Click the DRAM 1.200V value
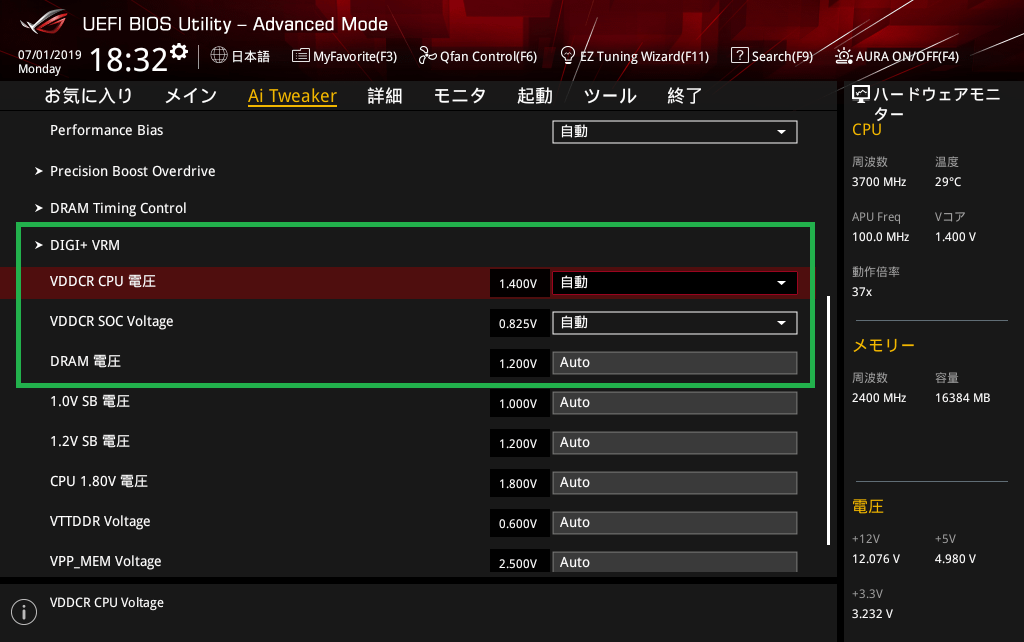The image size is (1024, 642). (519, 364)
